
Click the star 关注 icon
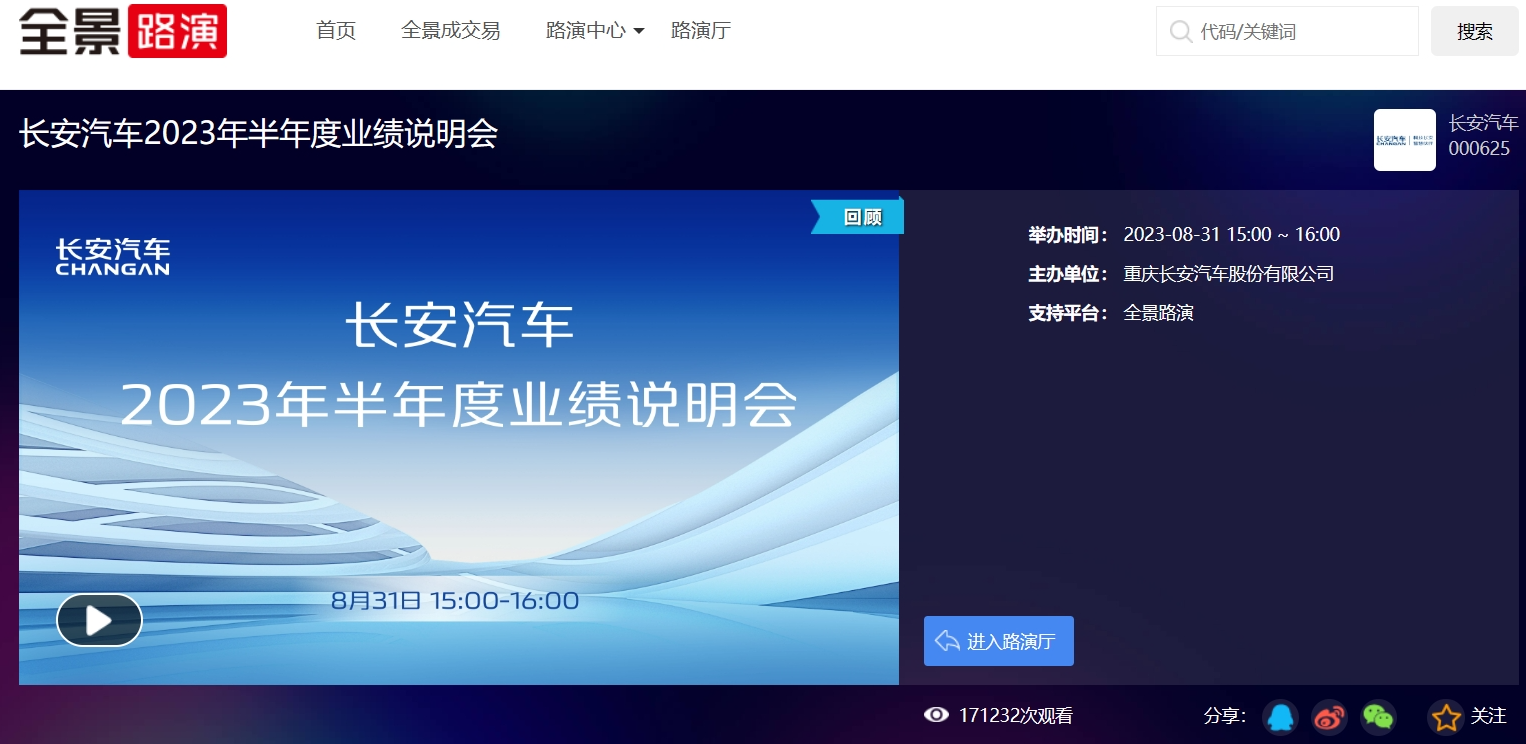[x=1446, y=716]
